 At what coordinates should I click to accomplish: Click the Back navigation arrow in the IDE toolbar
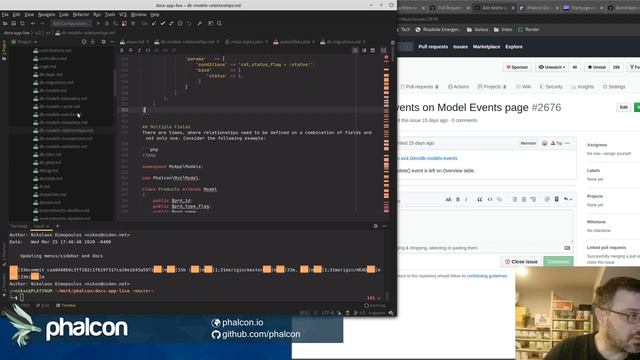click(x=33, y=24)
